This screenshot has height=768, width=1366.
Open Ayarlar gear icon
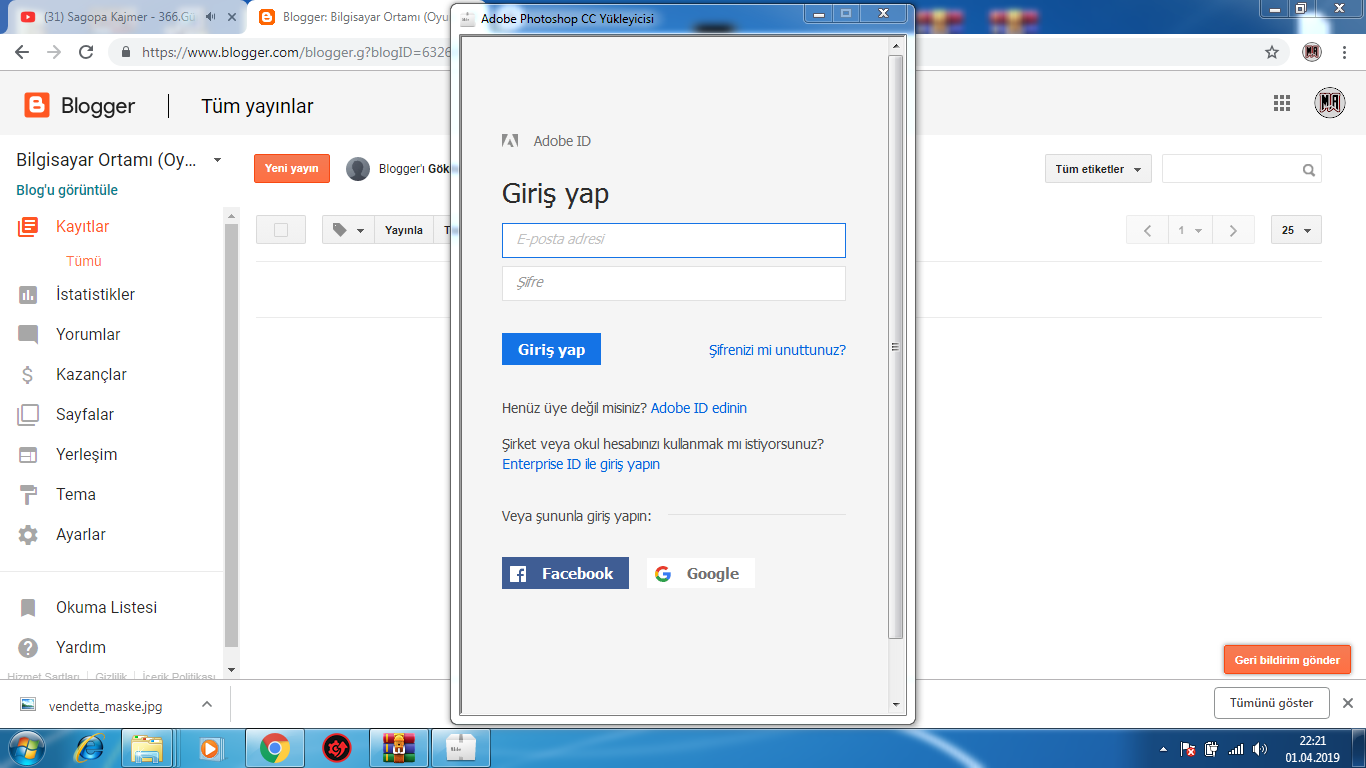(x=28, y=535)
